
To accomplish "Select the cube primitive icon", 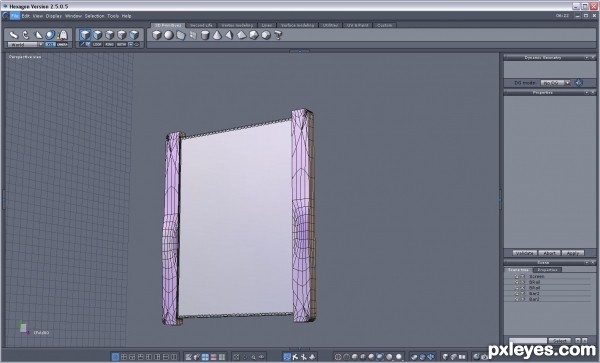I will point(157,35).
